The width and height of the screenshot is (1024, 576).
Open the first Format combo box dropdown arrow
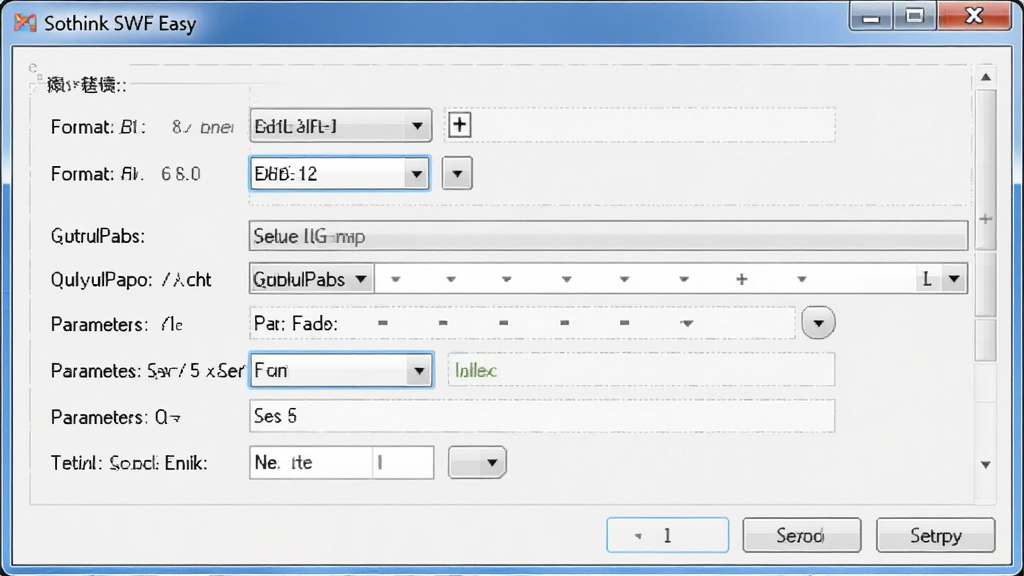[x=417, y=126]
